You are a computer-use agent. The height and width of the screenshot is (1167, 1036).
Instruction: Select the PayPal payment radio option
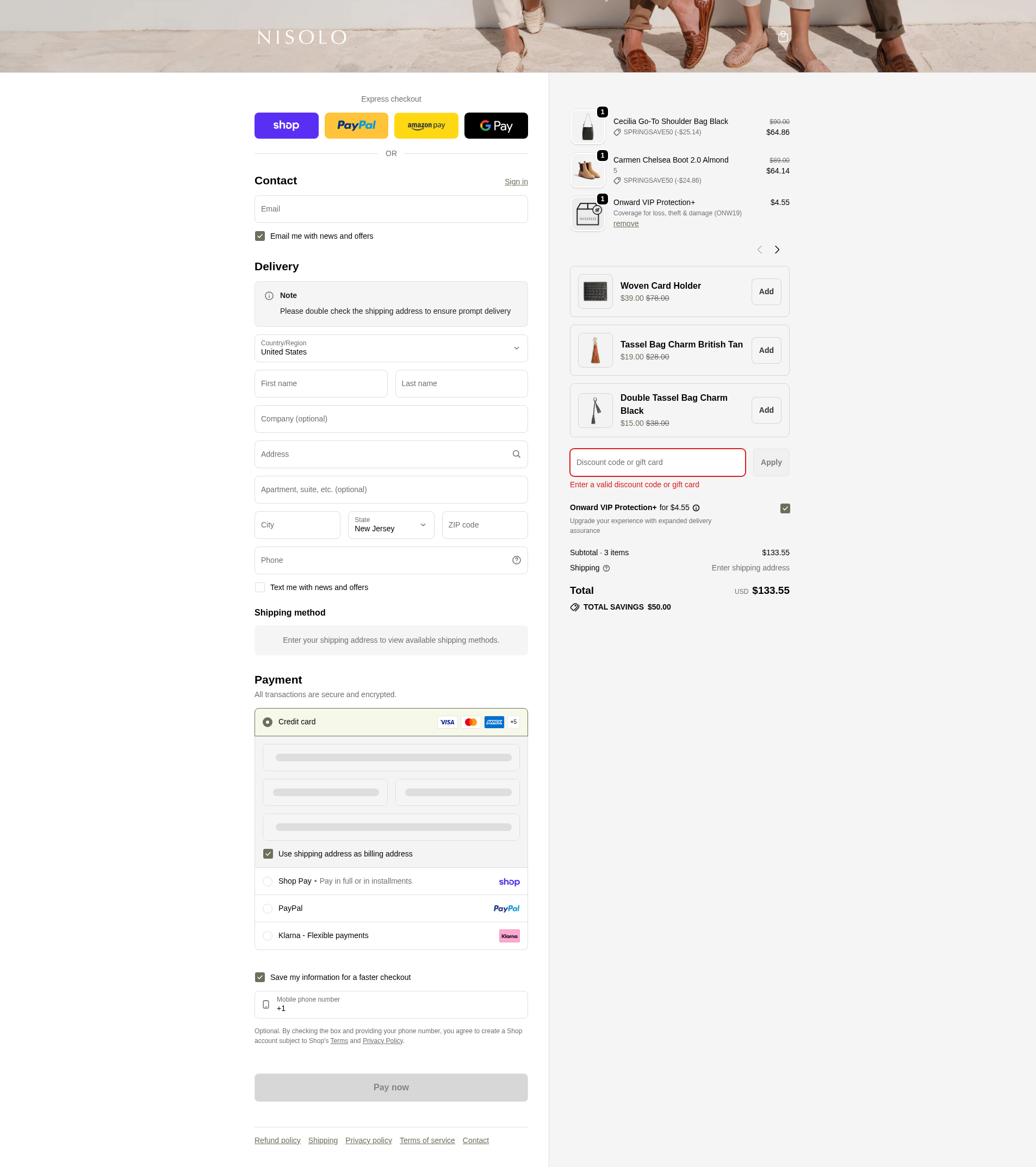(267, 908)
